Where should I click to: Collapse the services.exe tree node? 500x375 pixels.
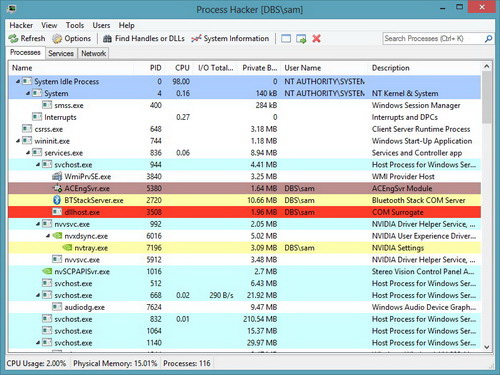pyautogui.click(x=28, y=153)
